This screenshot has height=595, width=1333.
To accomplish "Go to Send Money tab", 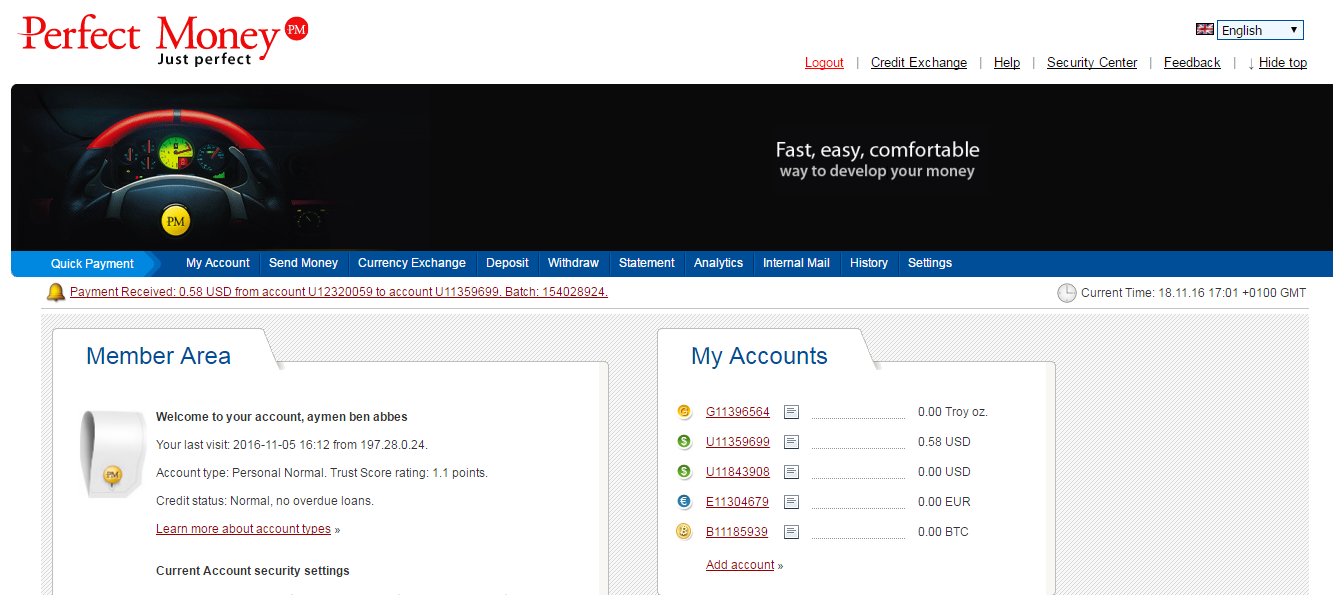I will tap(303, 263).
